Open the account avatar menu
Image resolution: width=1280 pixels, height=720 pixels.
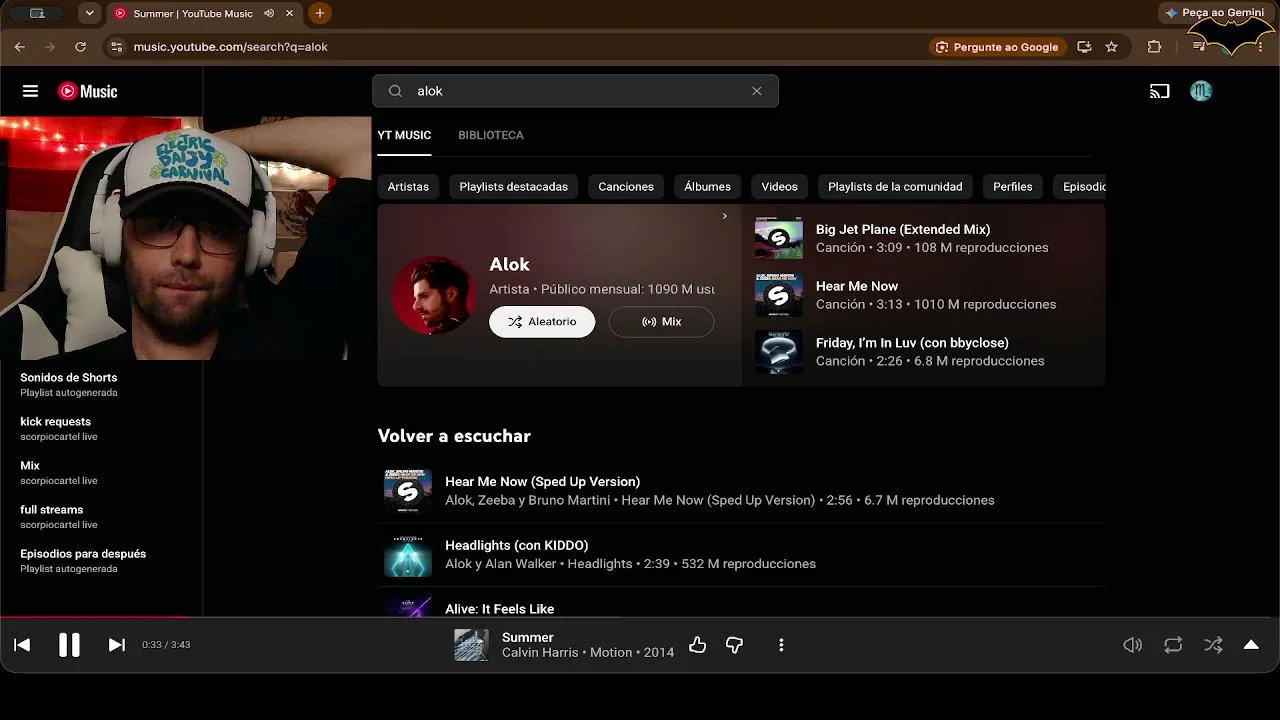pyautogui.click(x=1201, y=91)
